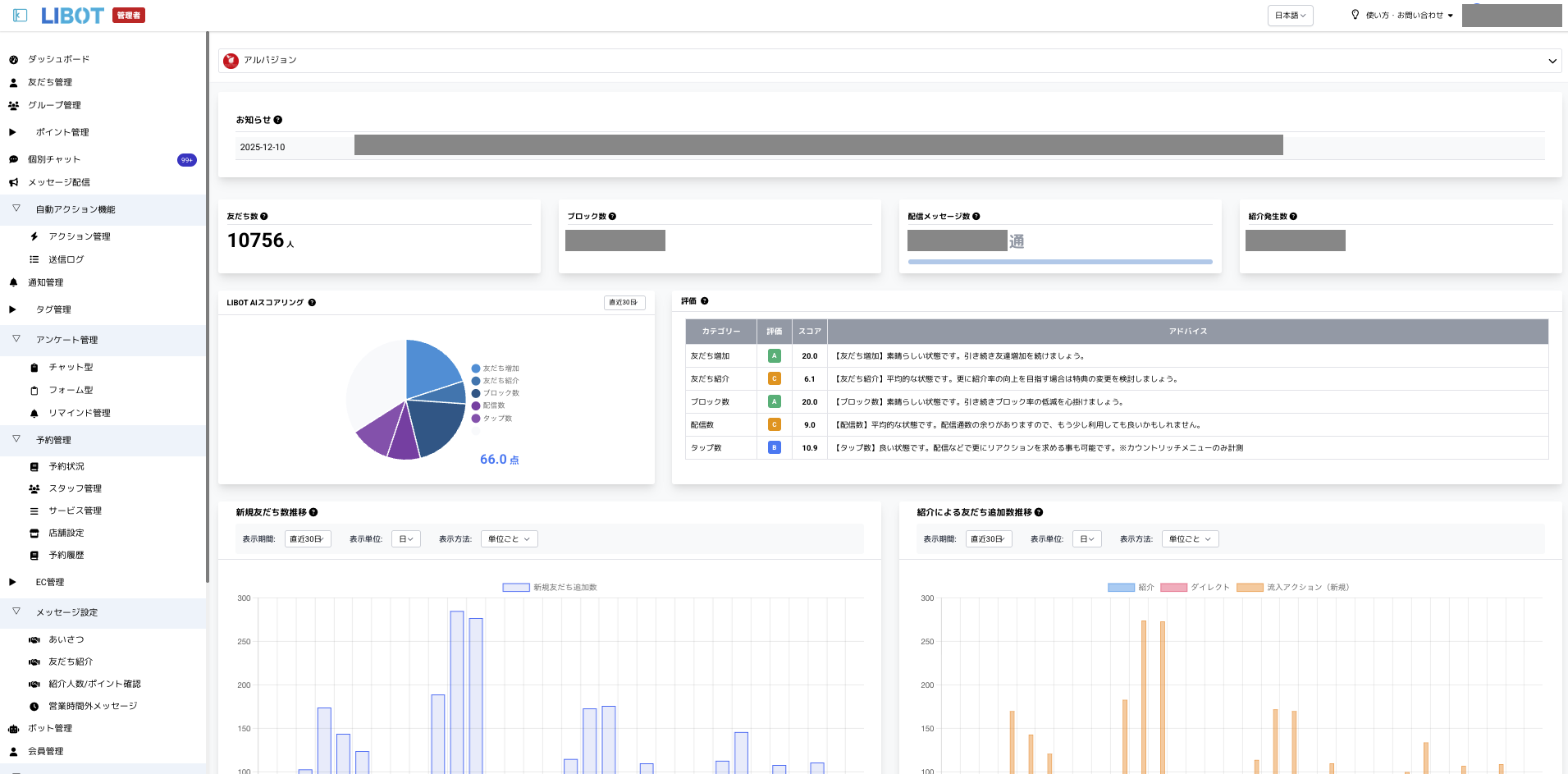Click the help icon next to 紹介発生数

(1293, 217)
